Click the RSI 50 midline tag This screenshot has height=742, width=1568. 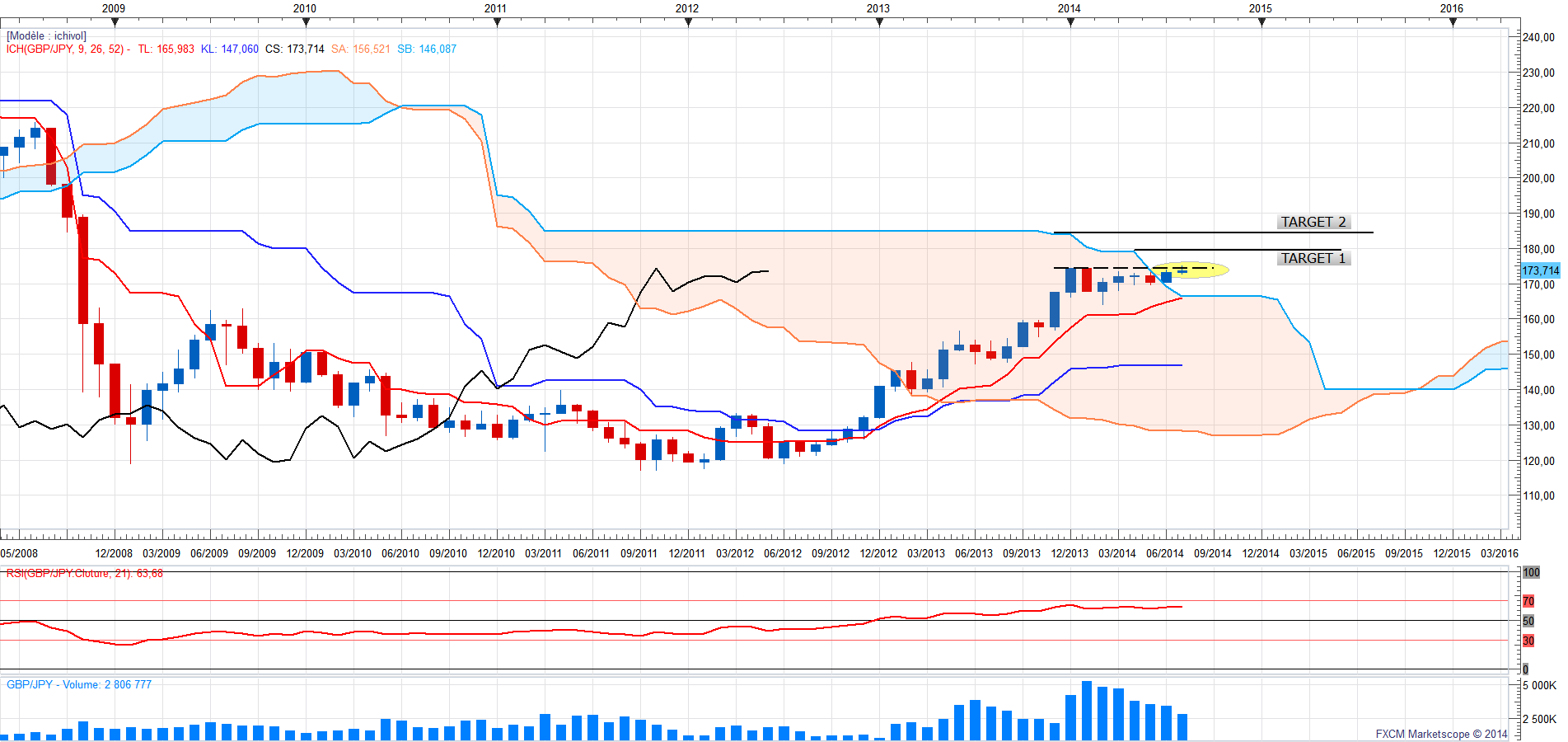coord(1528,621)
